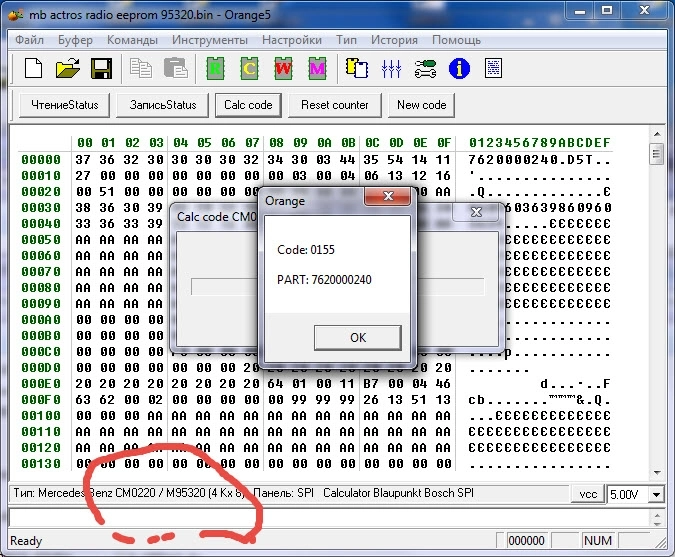Click the New code button
Screen dimensions: 675x557
421,105
